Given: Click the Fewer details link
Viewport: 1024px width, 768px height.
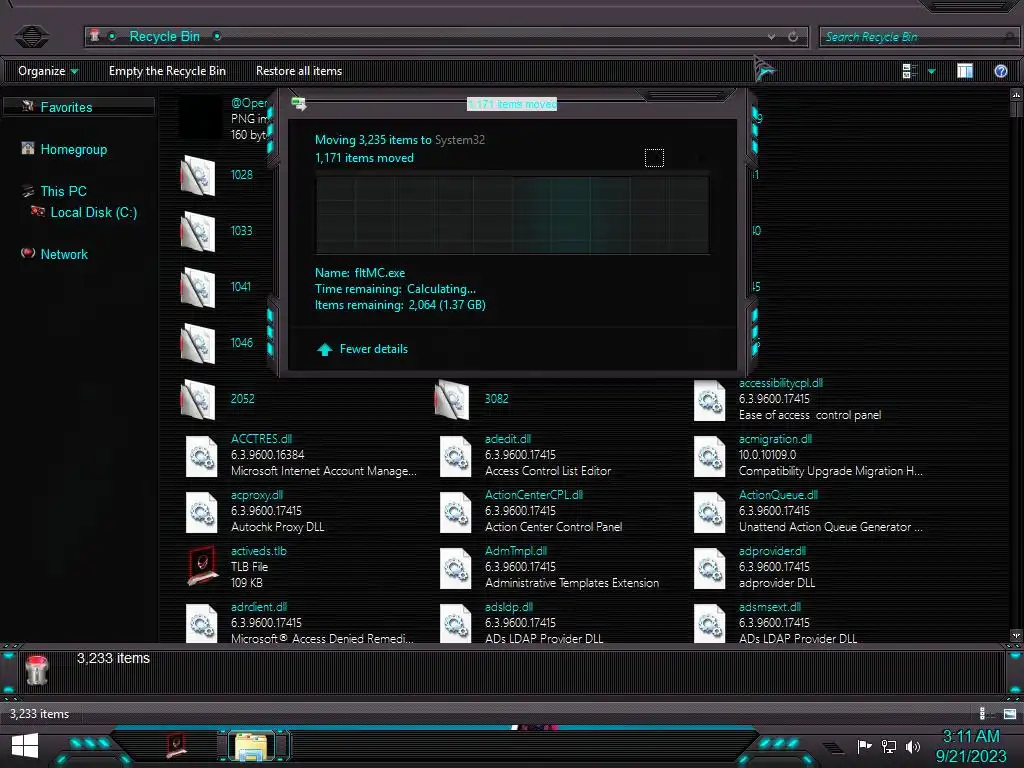Looking at the screenshot, I should point(373,349).
